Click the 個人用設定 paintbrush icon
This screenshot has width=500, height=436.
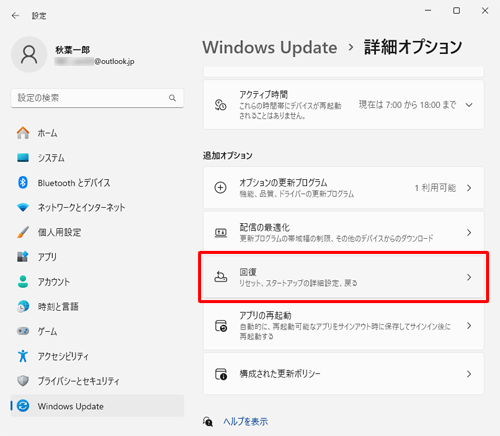tap(23, 232)
